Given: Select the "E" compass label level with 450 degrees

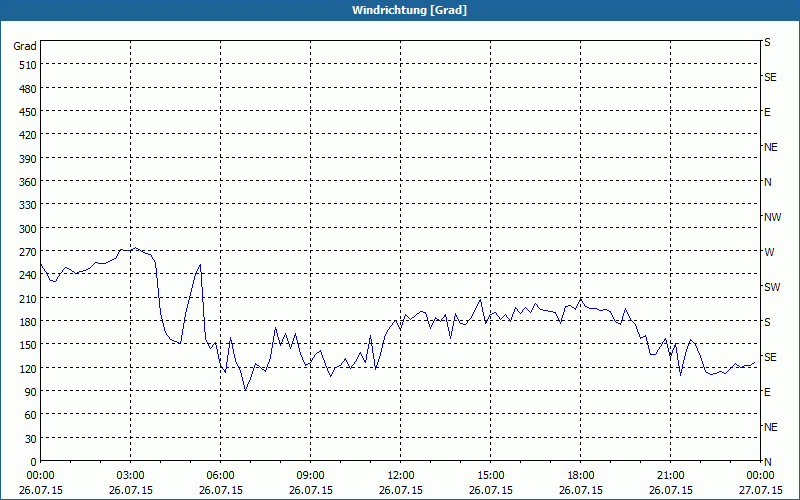Looking at the screenshot, I should point(767,112).
